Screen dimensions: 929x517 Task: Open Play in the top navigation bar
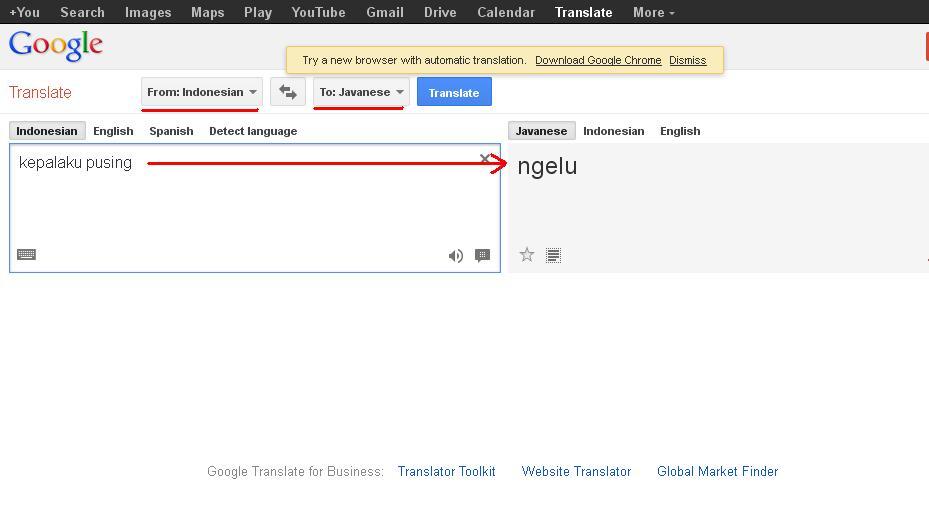point(258,12)
